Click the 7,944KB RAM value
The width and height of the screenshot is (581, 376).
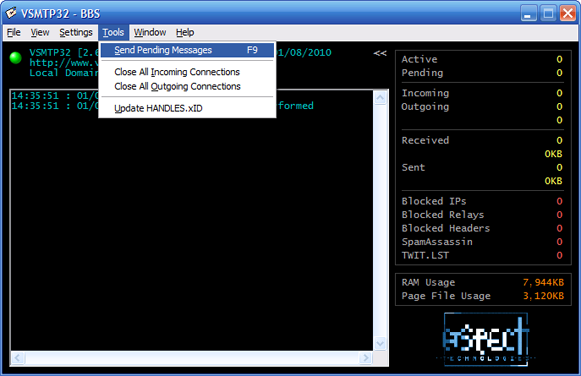pyautogui.click(x=543, y=283)
